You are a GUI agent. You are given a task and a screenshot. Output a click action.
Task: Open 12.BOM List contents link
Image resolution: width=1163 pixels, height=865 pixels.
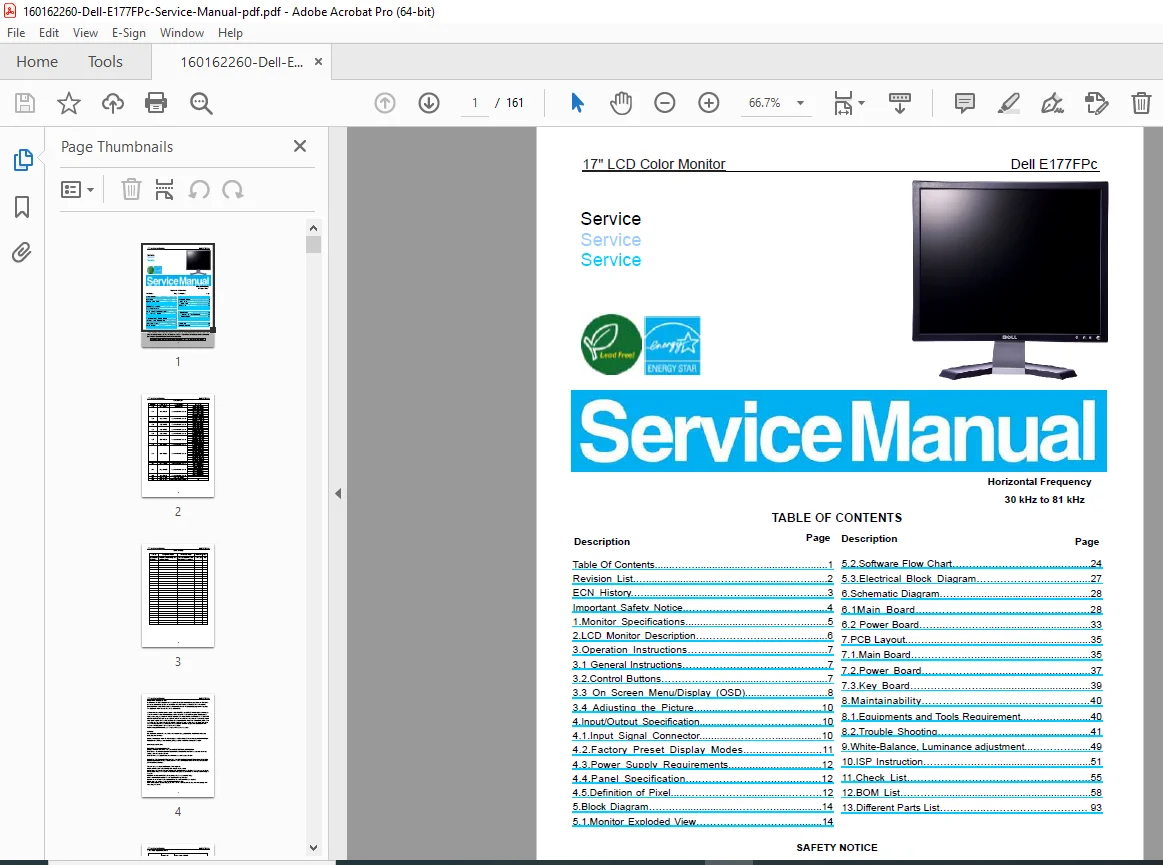click(x=972, y=792)
